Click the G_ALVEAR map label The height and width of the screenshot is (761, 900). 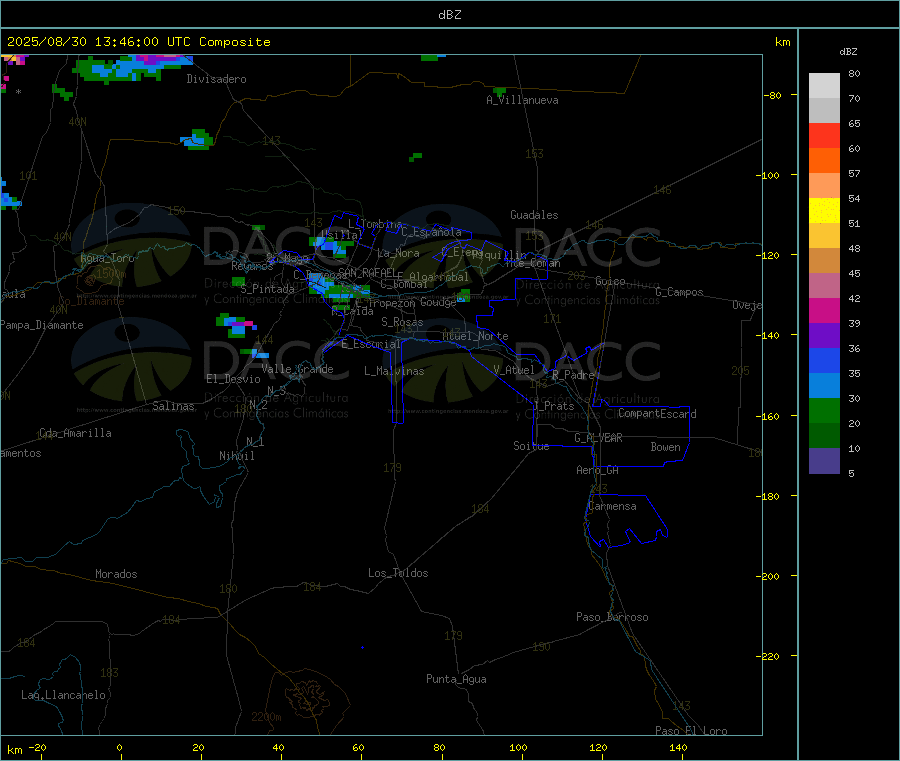tap(598, 438)
